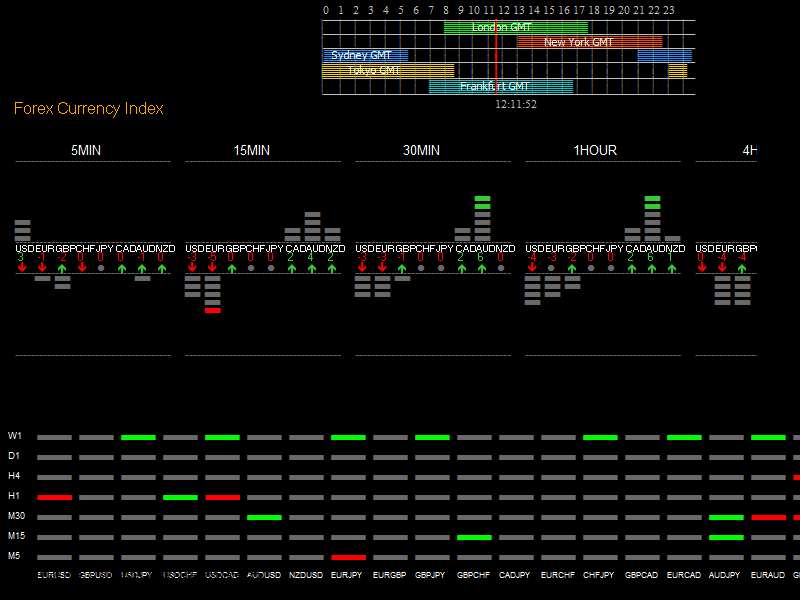Viewport: 800px width, 600px height.
Task: Select the Tokyo GMT session bar
Action: [x=388, y=70]
